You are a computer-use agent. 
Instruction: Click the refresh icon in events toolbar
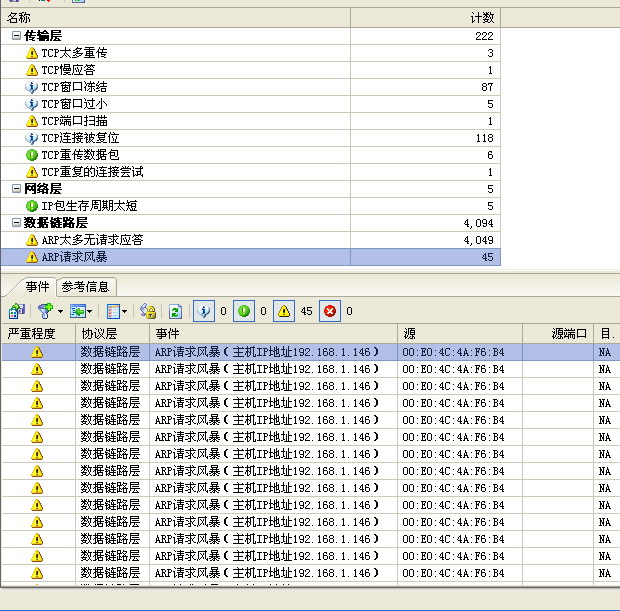pos(175,311)
